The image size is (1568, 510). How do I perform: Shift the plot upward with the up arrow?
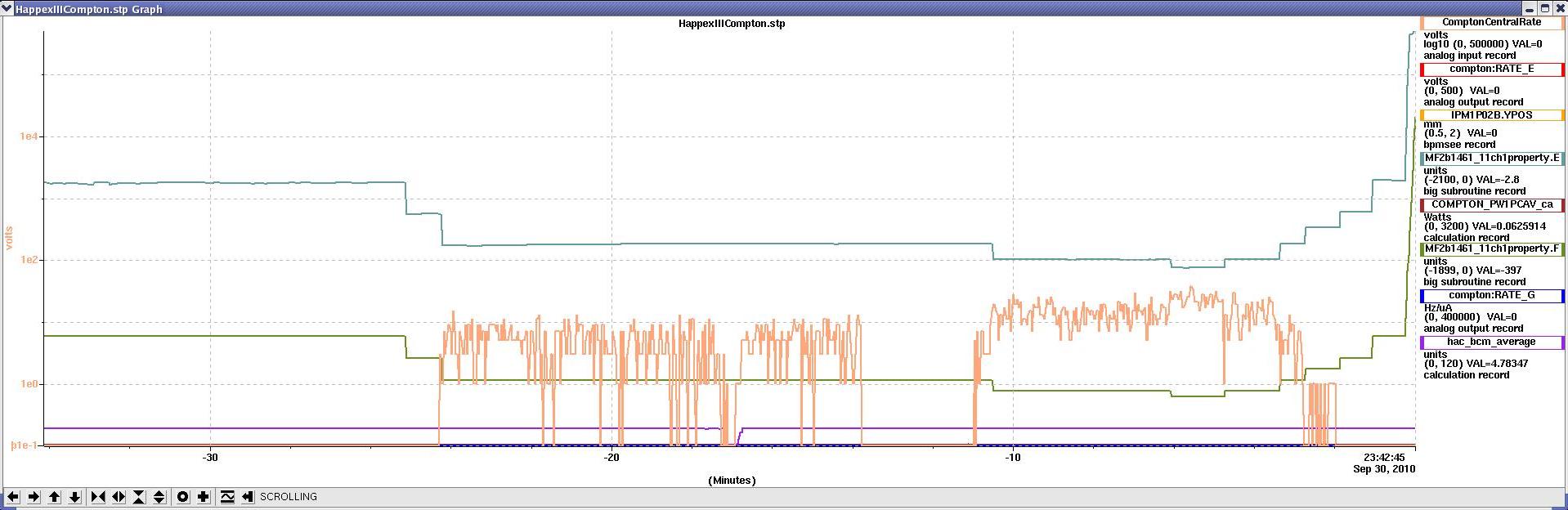[54, 497]
